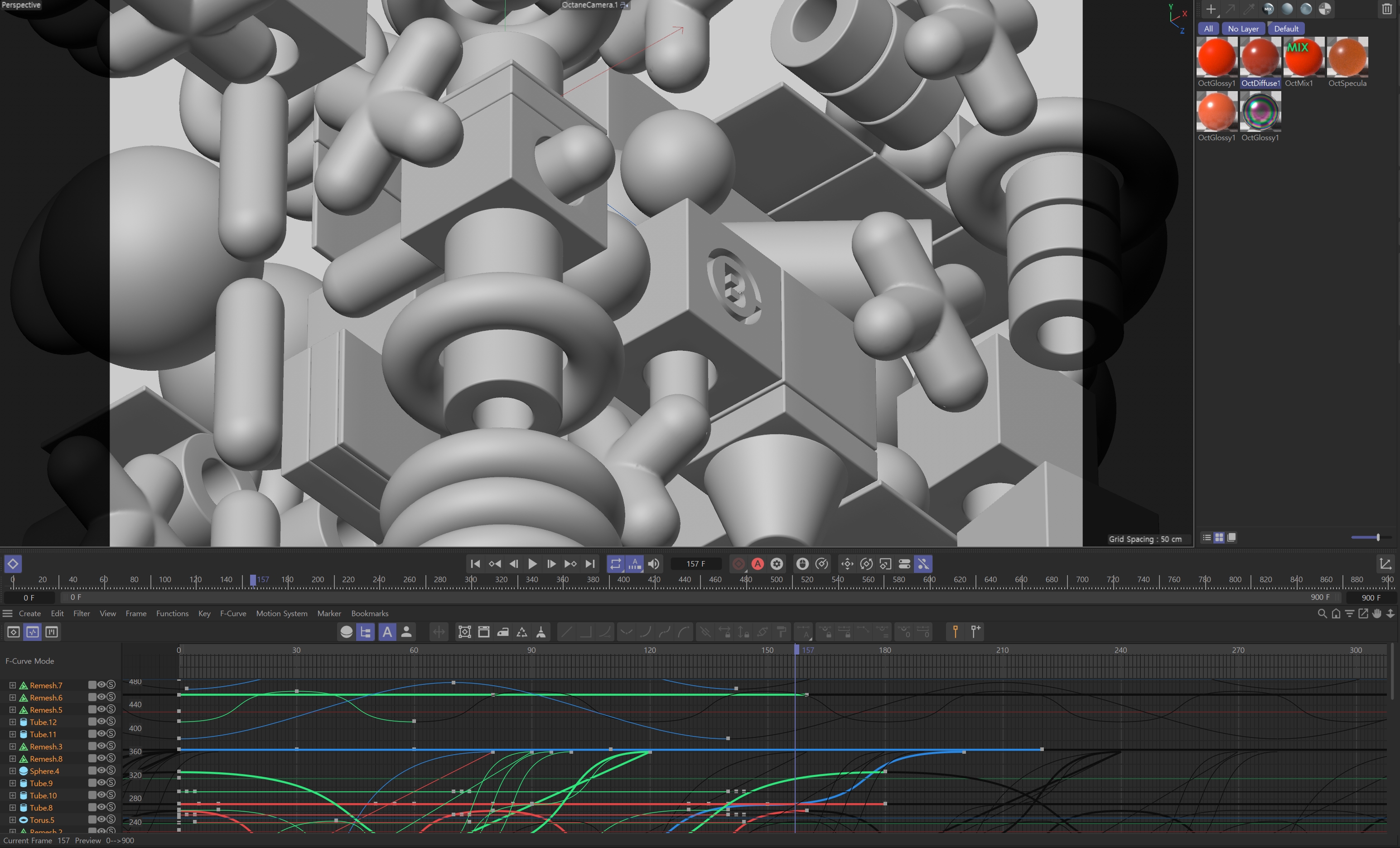Click the Default material filter button
Image resolution: width=1400 pixels, height=848 pixels.
tap(1286, 29)
